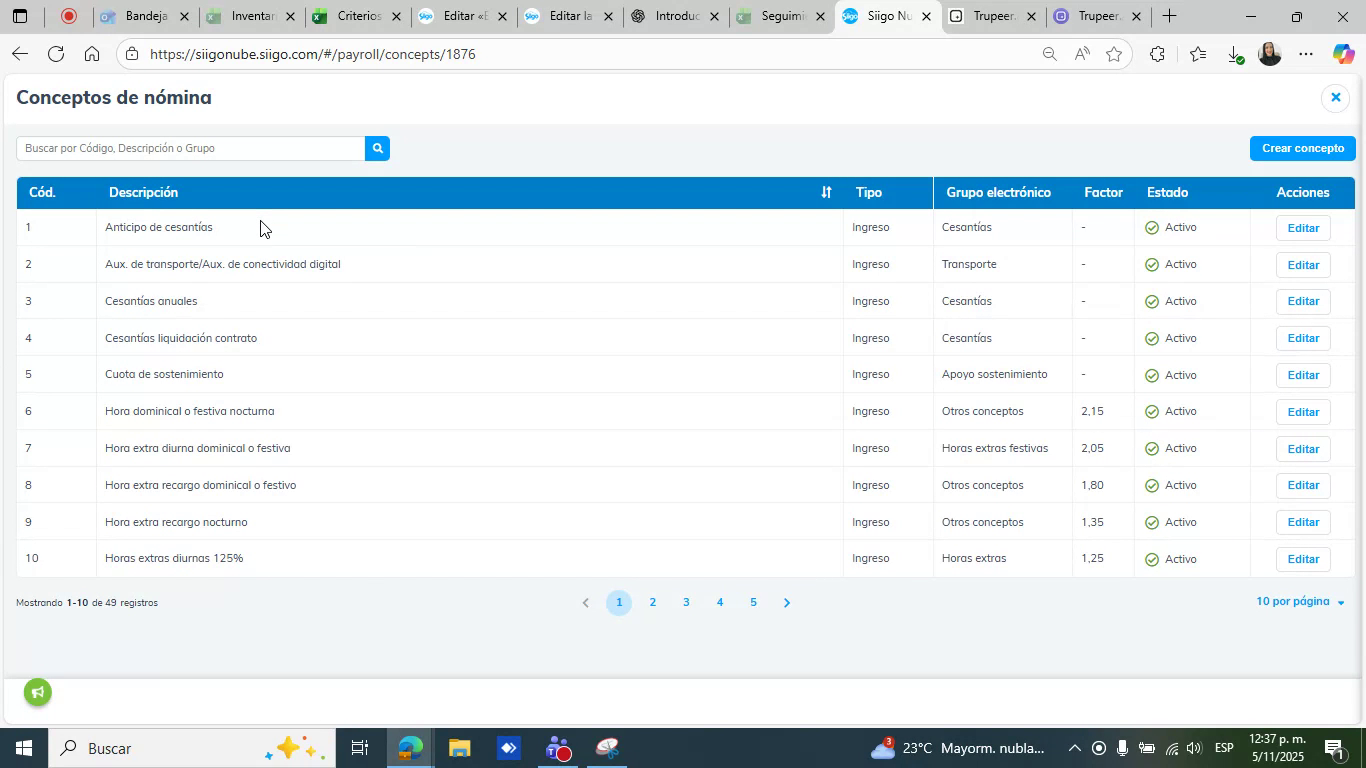Image resolution: width=1366 pixels, height=768 pixels.
Task: Navigate back in the browser
Action: pos(19,54)
